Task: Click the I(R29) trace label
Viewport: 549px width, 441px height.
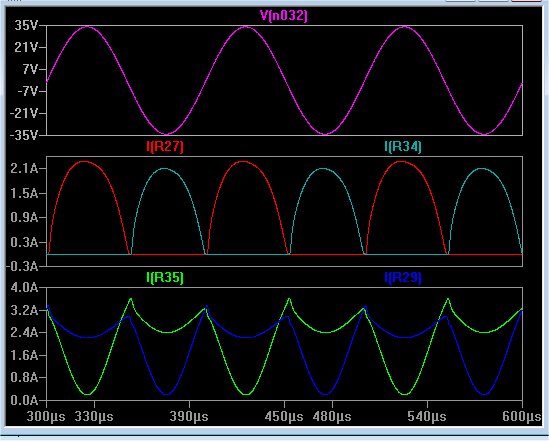Action: pyautogui.click(x=403, y=278)
